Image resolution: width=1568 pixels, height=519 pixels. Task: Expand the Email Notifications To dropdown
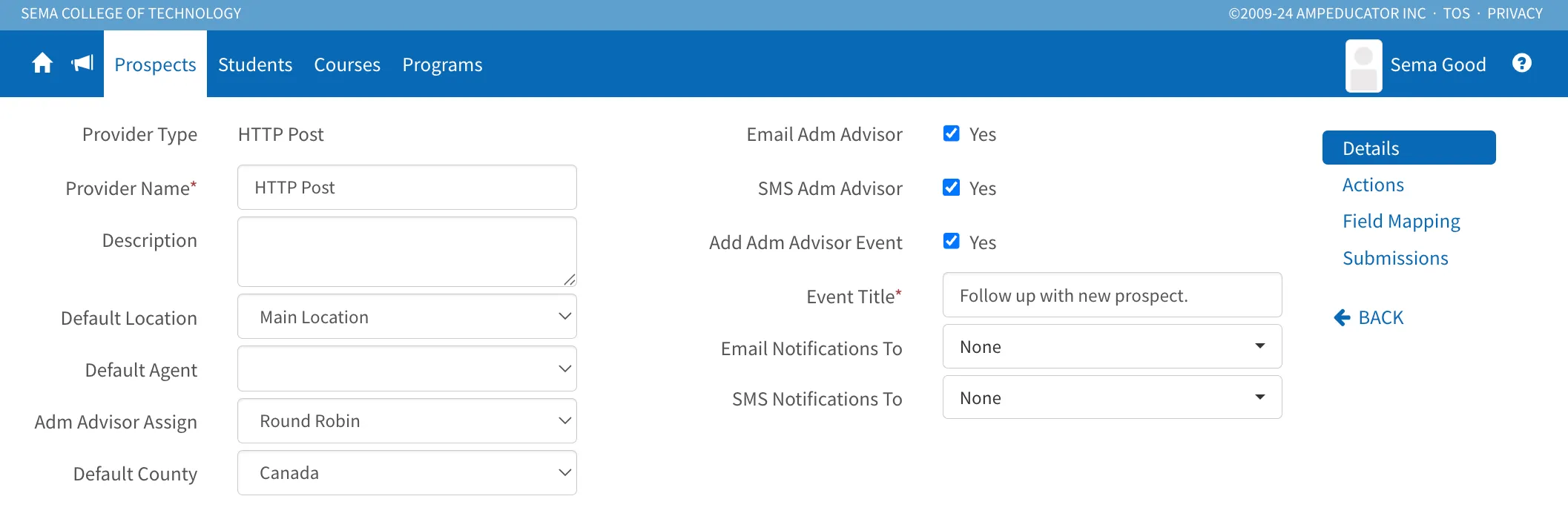[x=1112, y=346]
